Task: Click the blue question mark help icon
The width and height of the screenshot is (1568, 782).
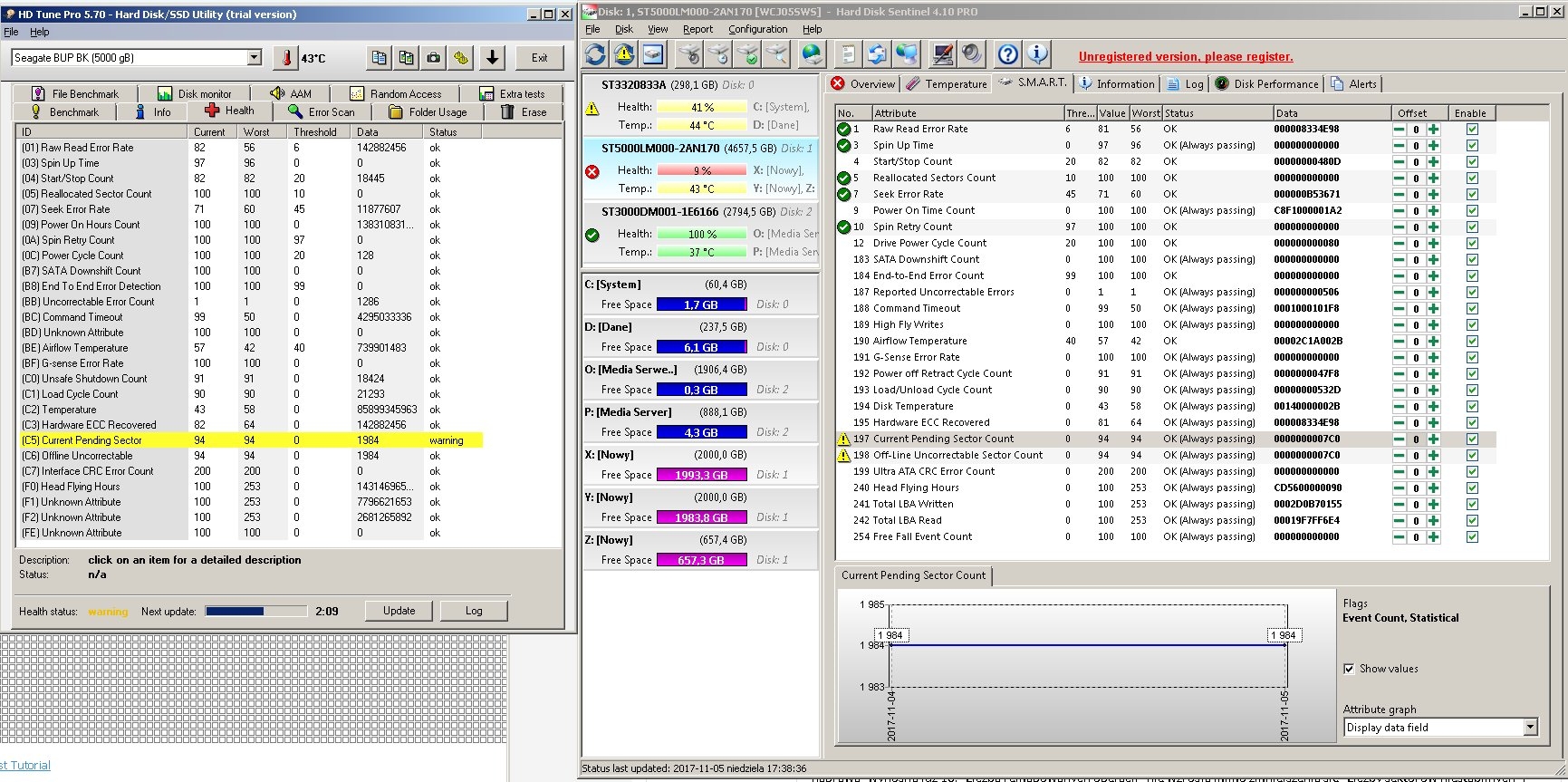Action: click(1008, 54)
